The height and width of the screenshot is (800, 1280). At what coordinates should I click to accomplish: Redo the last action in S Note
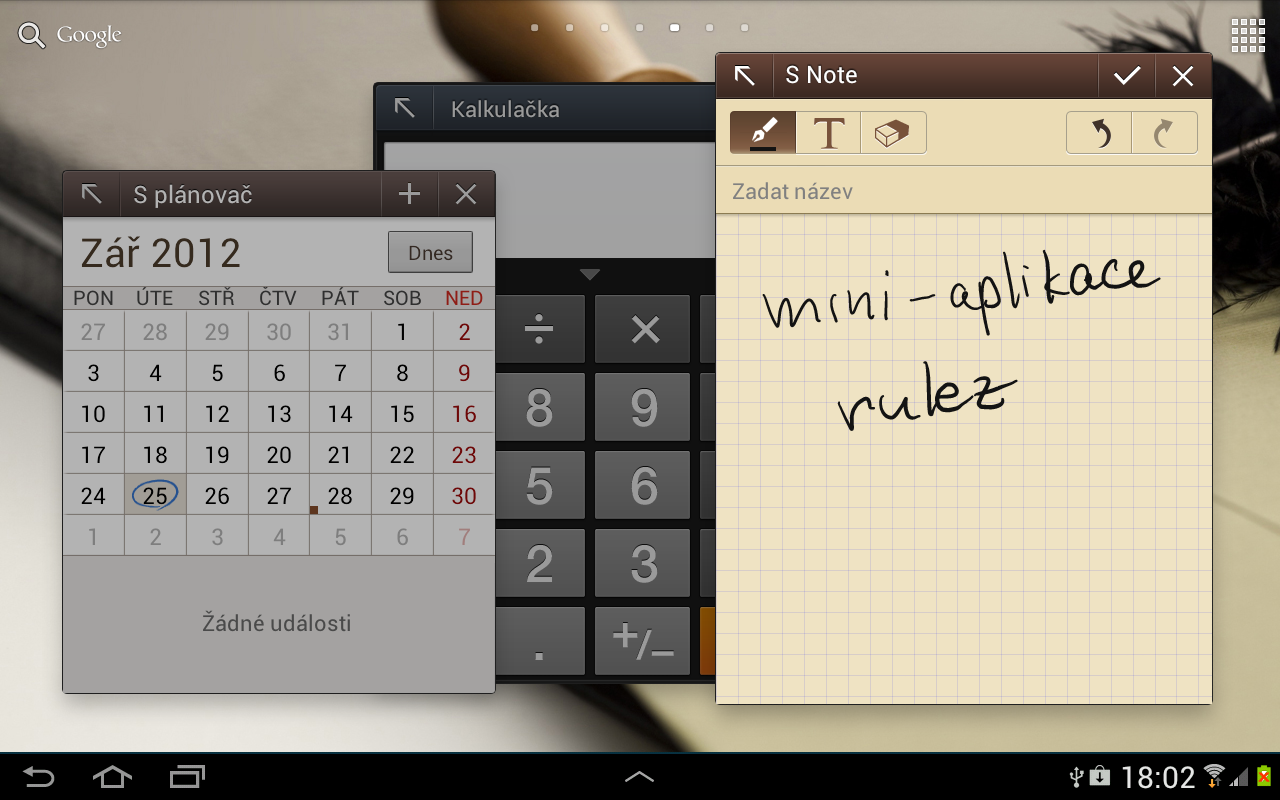(x=1164, y=132)
